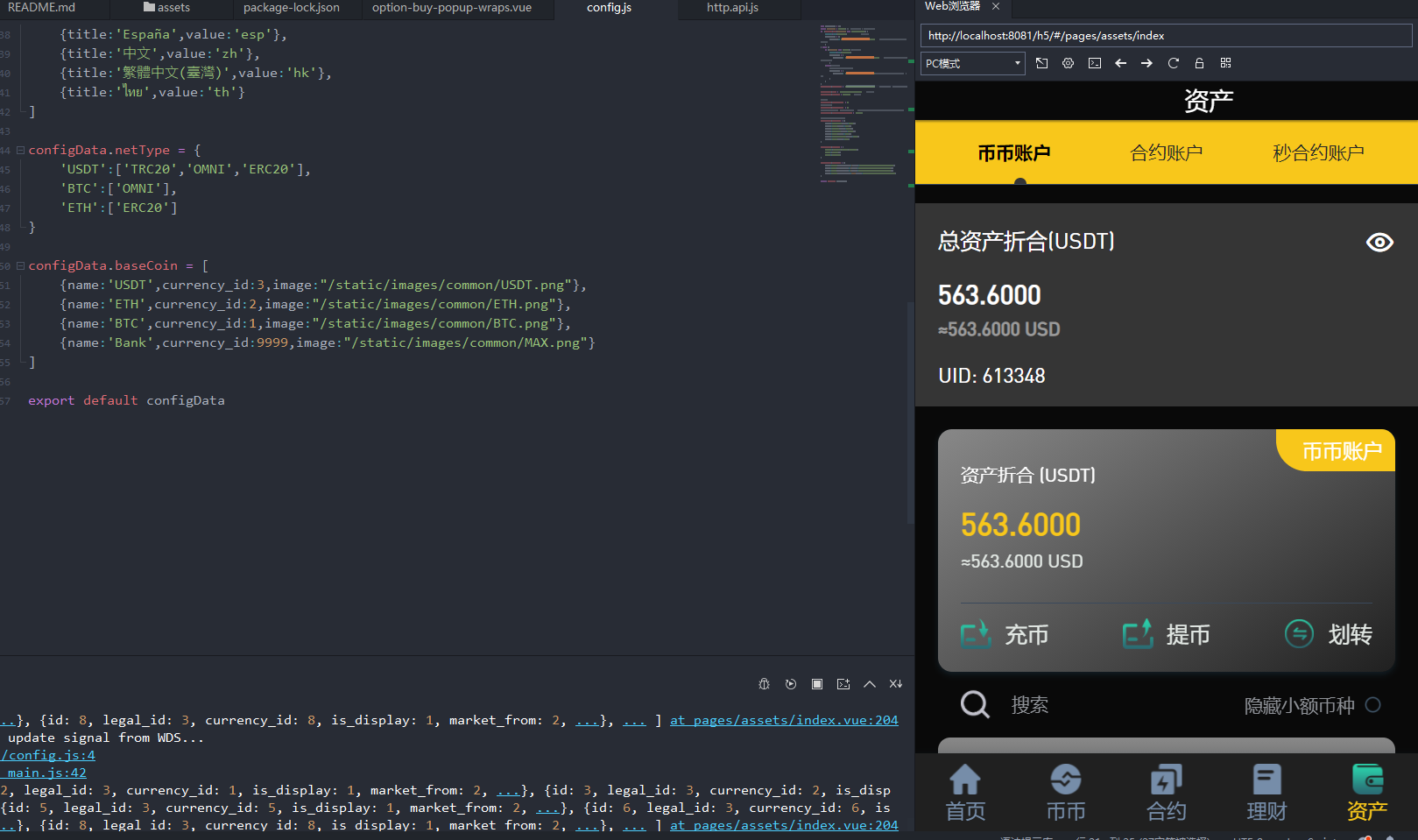Select the 合约账户 account tab
The height and width of the screenshot is (840, 1418).
coord(1166,153)
